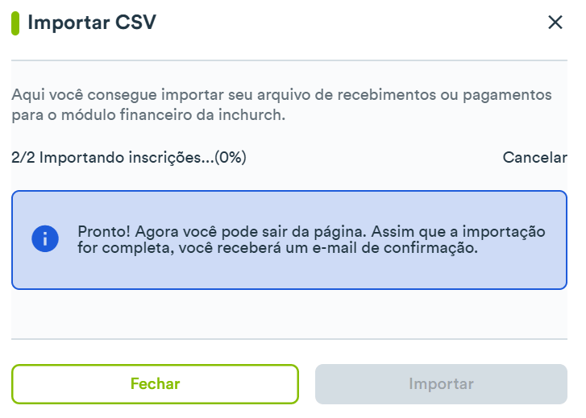Screen dimensions: 586x418
Task: Click the Pronto! notification message text
Action: [311, 240]
